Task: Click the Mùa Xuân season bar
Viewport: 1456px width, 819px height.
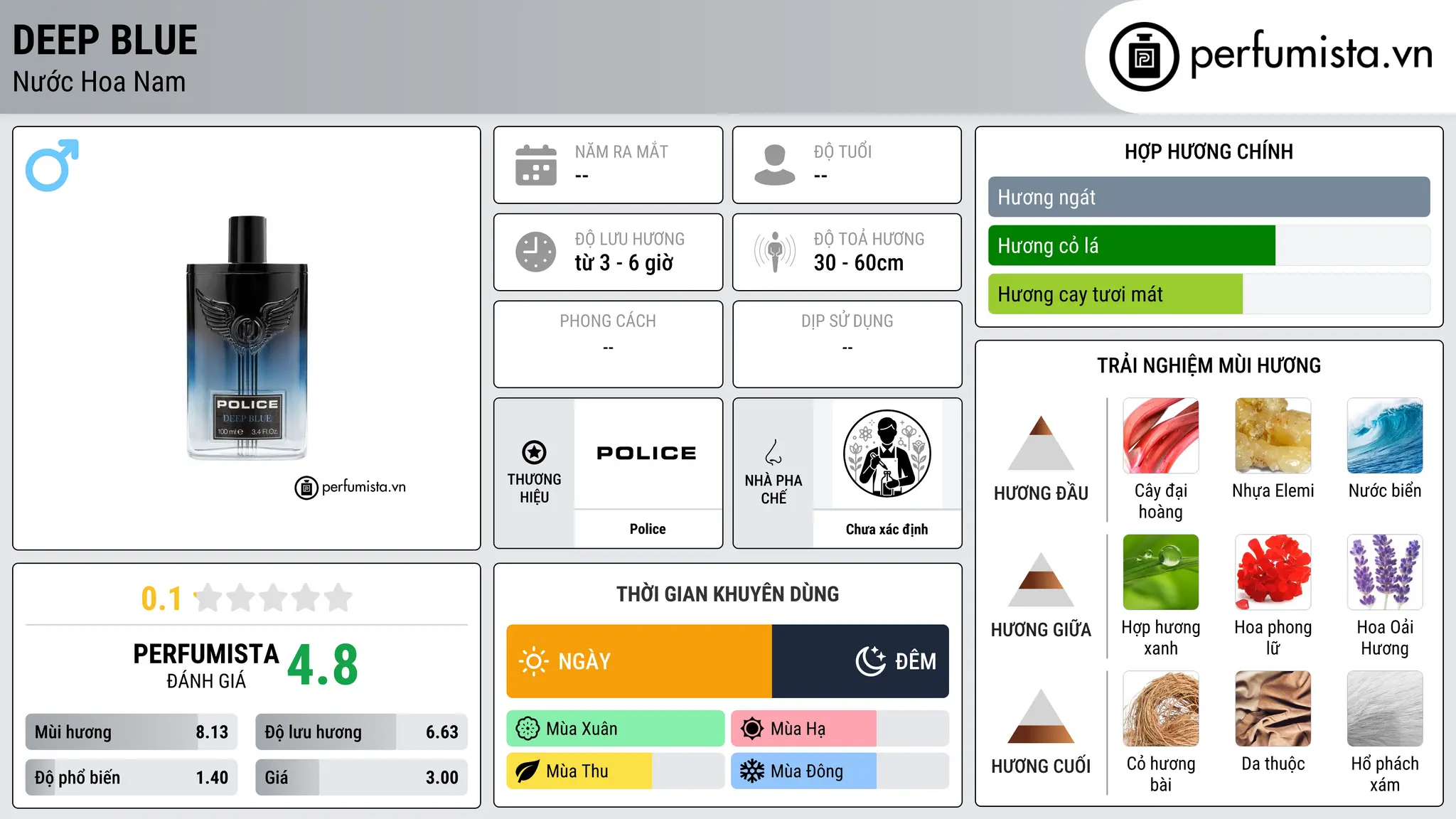Action: (616, 729)
